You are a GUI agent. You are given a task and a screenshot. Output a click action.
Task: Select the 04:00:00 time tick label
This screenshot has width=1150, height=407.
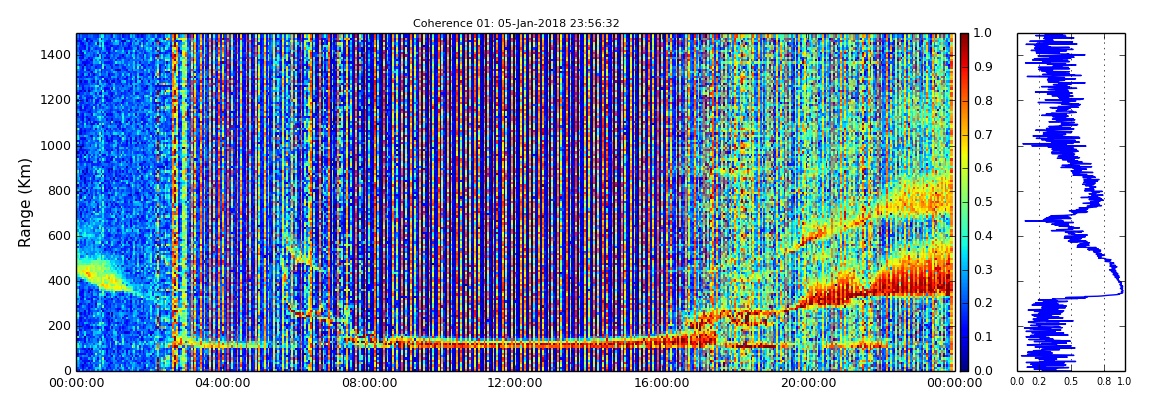[222, 383]
